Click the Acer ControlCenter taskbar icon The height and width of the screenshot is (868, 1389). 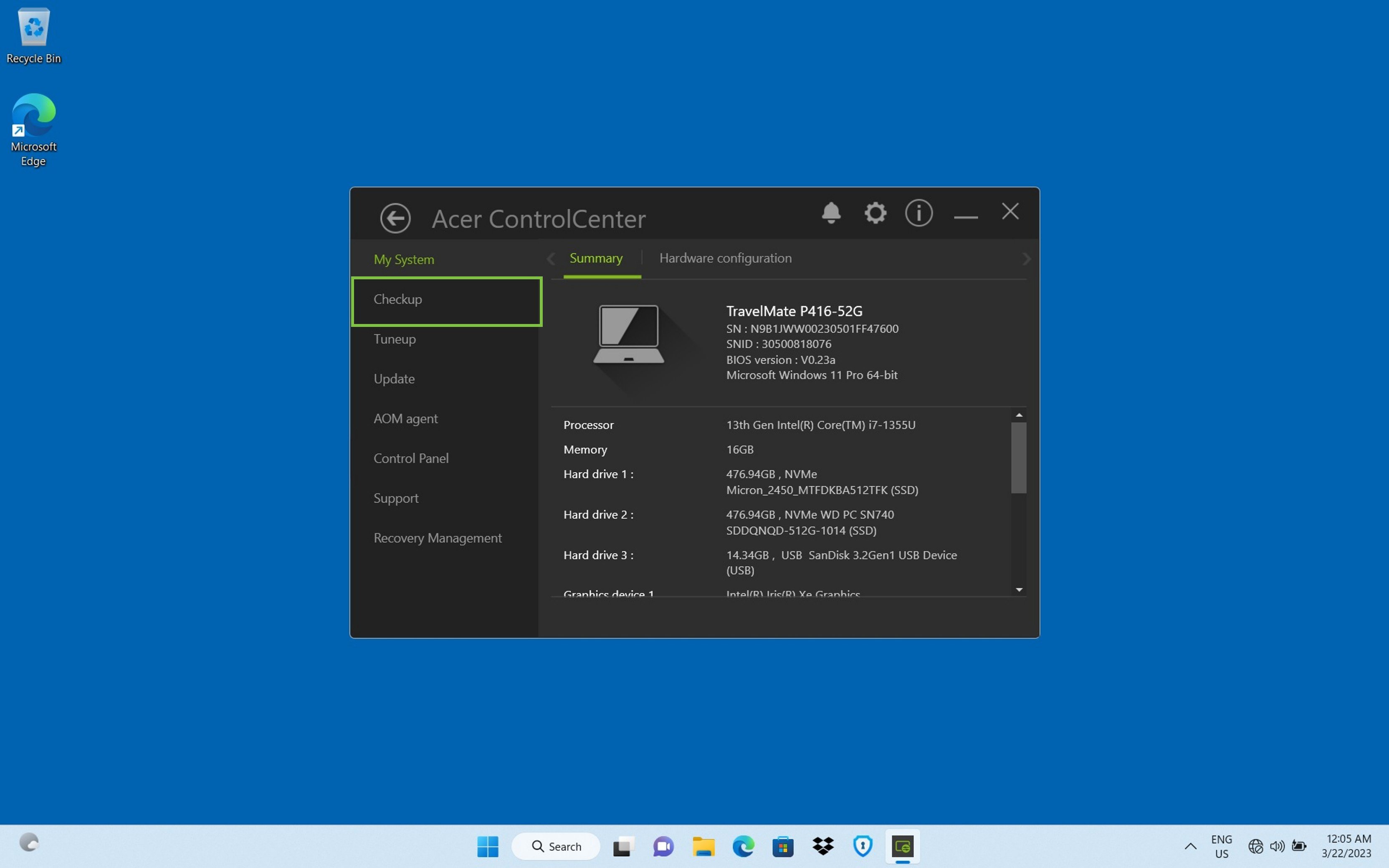(x=902, y=846)
